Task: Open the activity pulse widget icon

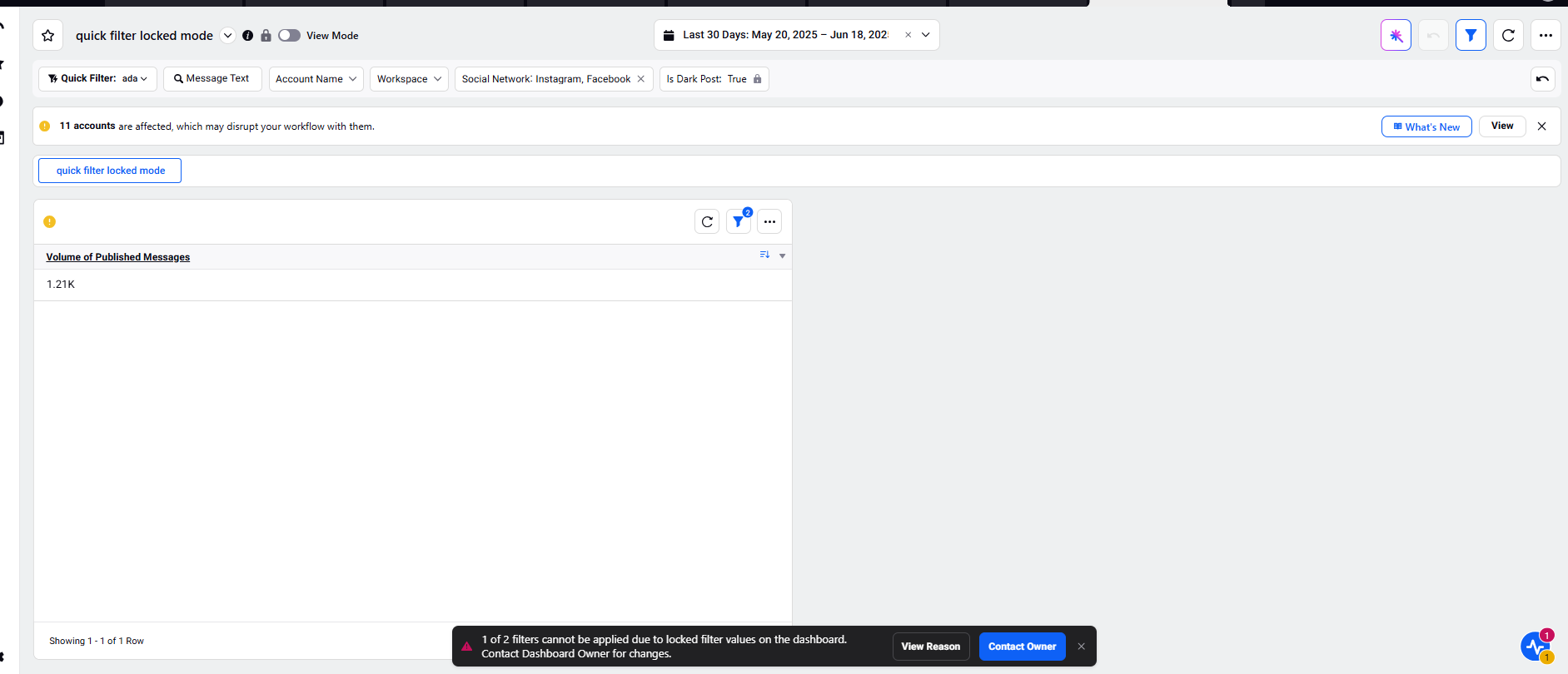Action: pyautogui.click(x=1535, y=647)
